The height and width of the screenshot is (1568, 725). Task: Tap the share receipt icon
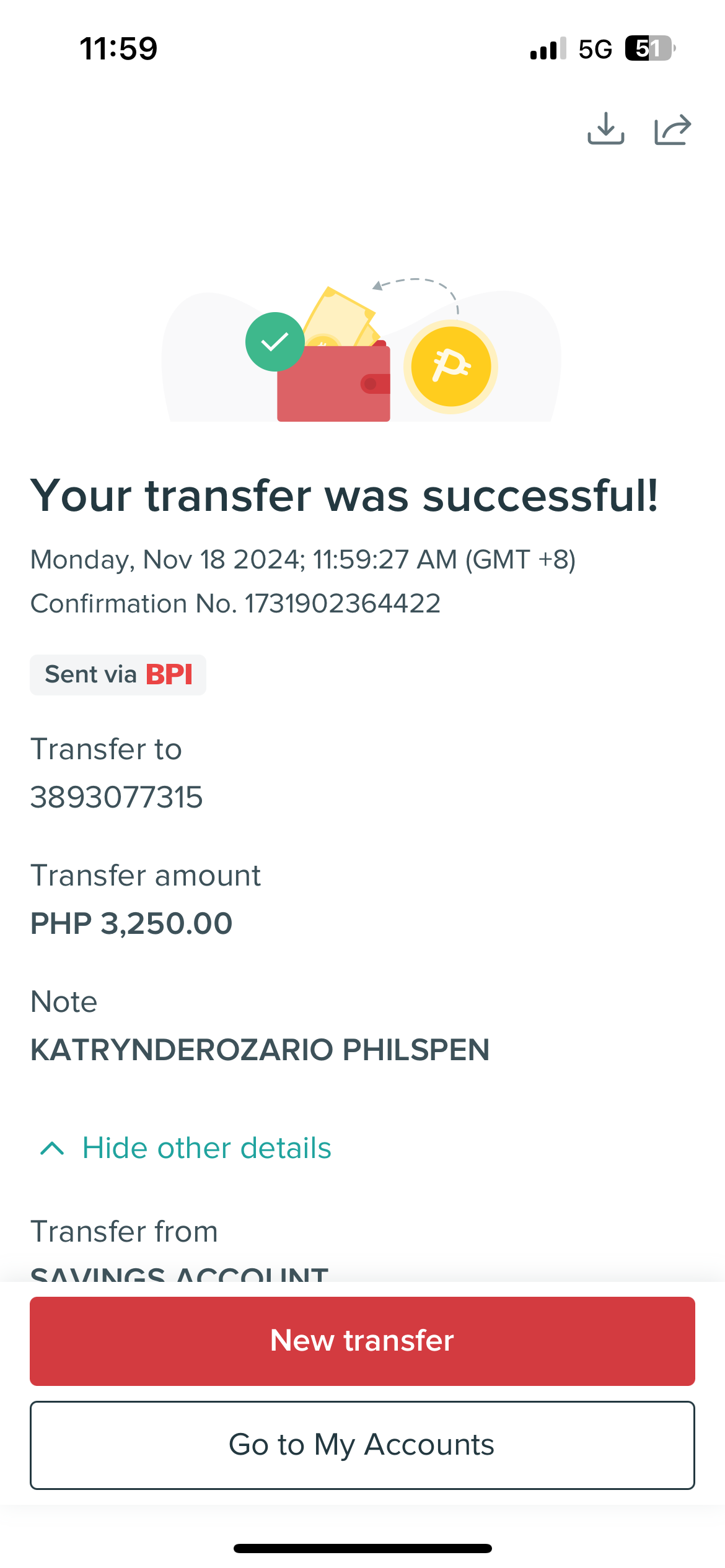tap(673, 129)
